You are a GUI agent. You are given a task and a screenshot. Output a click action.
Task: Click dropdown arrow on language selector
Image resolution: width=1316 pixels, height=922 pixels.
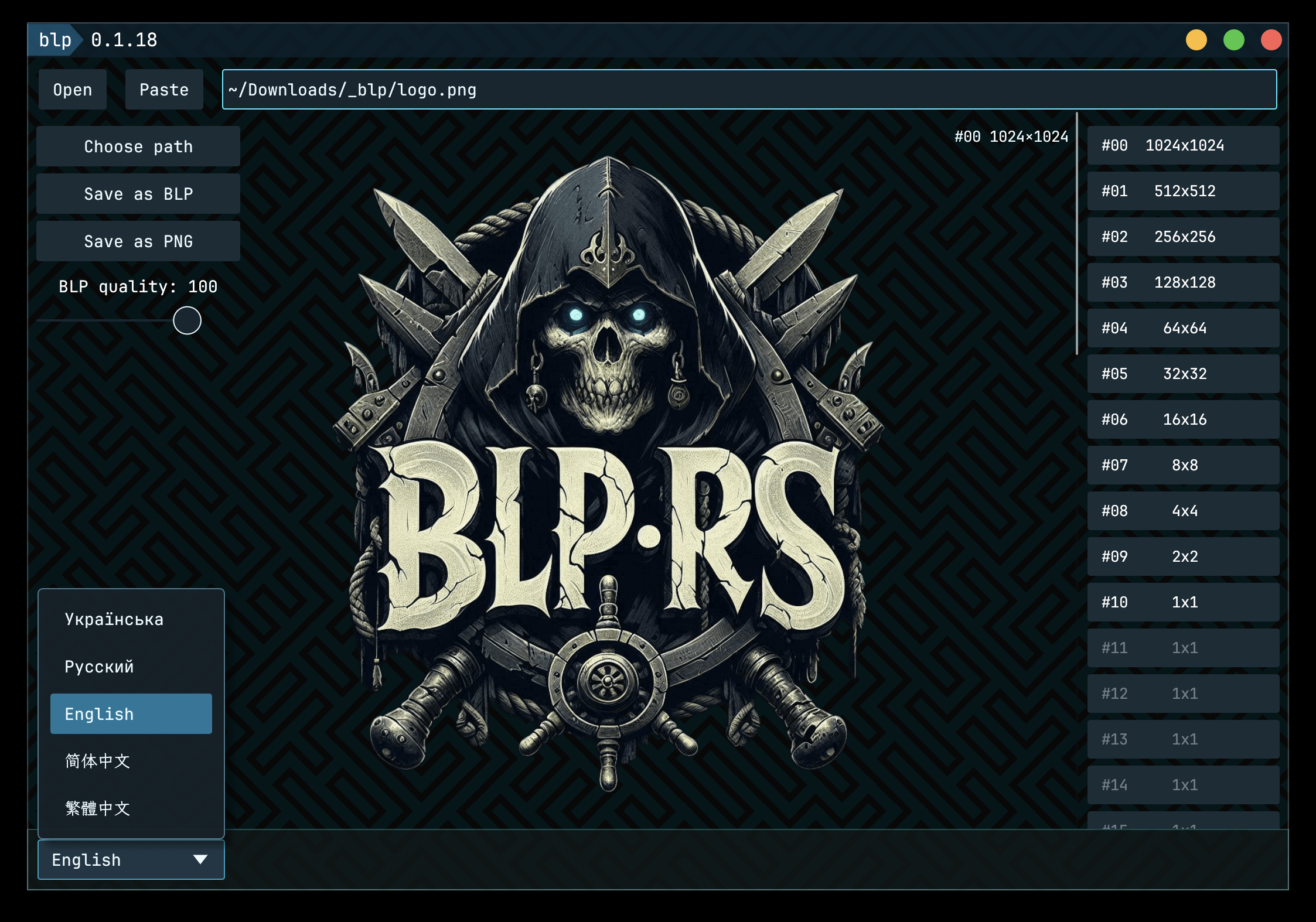click(x=200, y=860)
